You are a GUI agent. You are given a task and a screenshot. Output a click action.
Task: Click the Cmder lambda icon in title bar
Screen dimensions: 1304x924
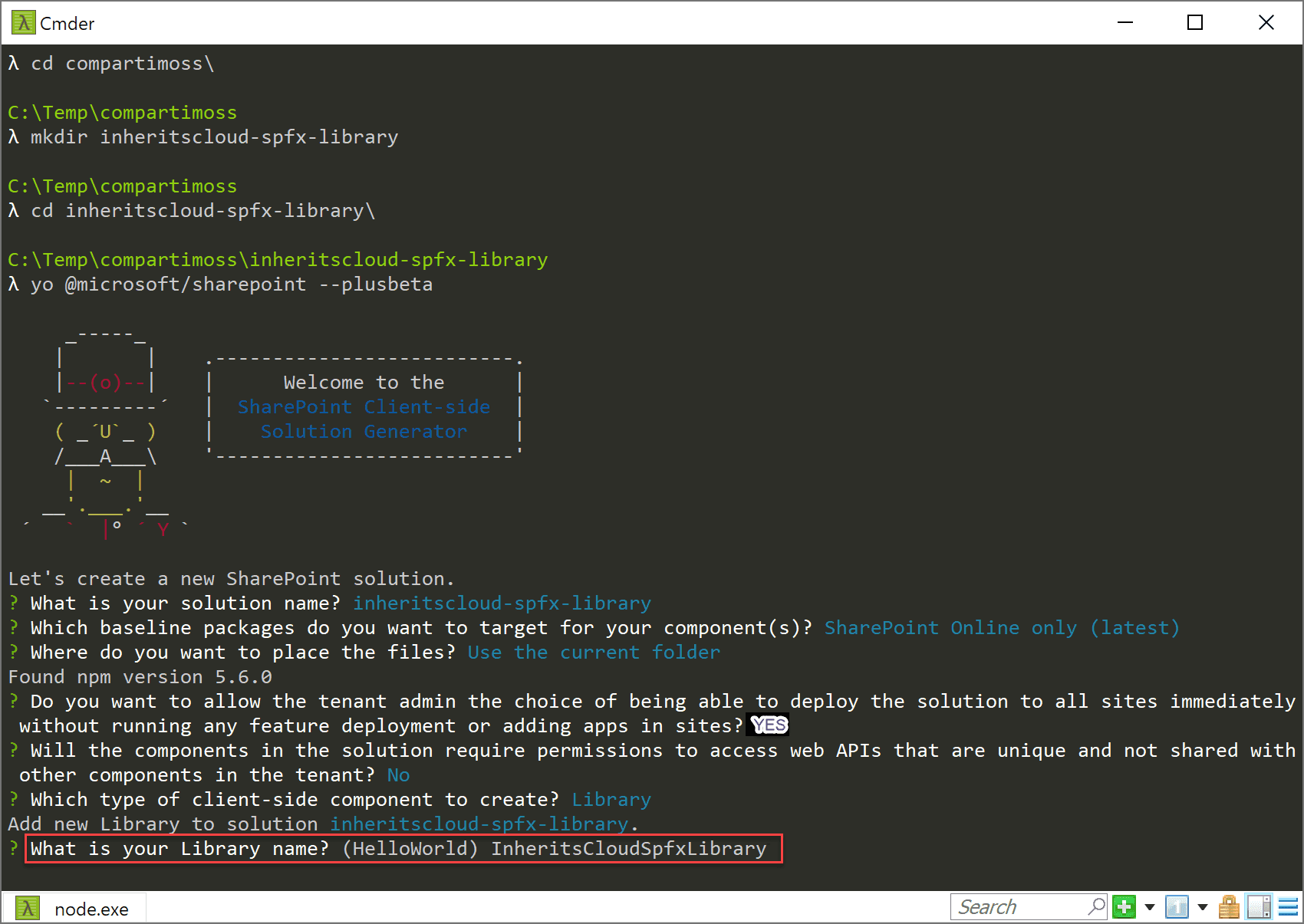pos(24,23)
